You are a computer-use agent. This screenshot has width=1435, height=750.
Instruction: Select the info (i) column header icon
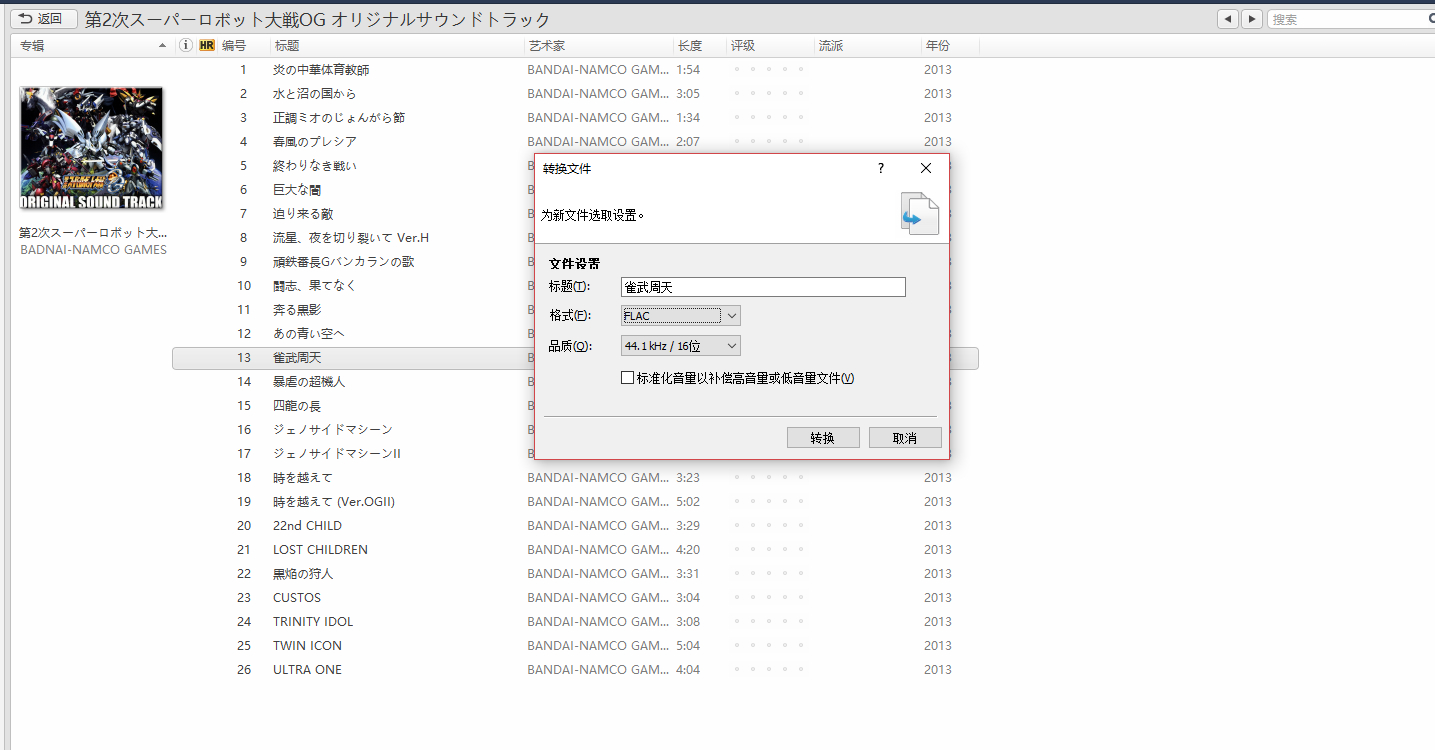point(185,46)
